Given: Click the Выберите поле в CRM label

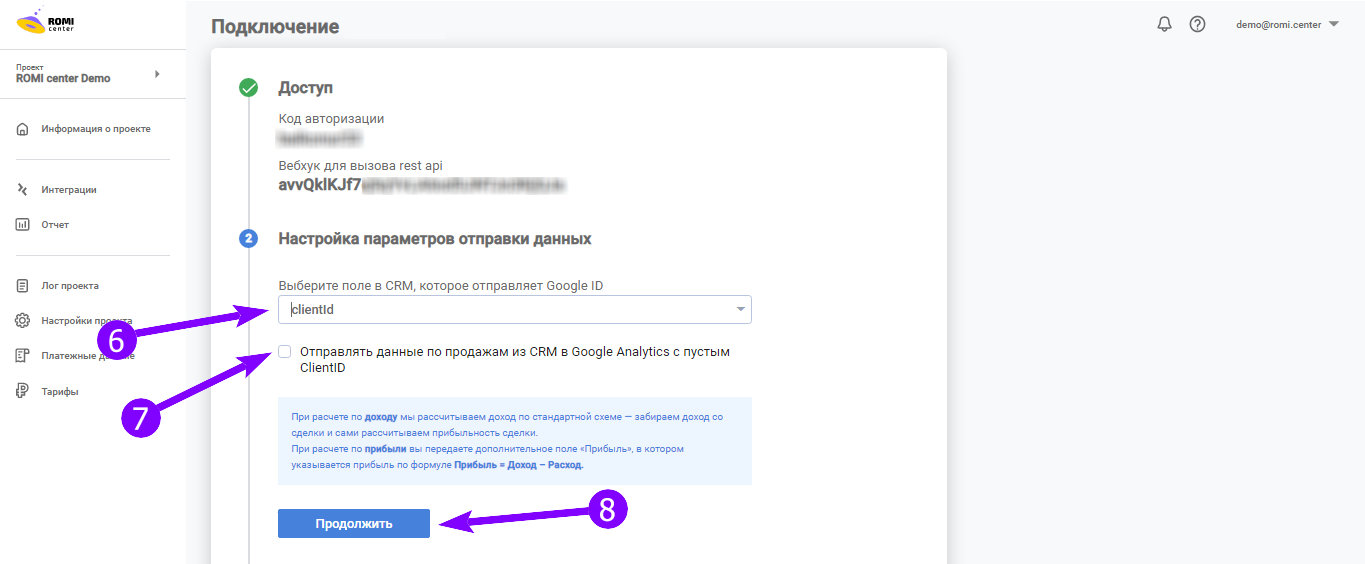Looking at the screenshot, I should click(x=441, y=285).
